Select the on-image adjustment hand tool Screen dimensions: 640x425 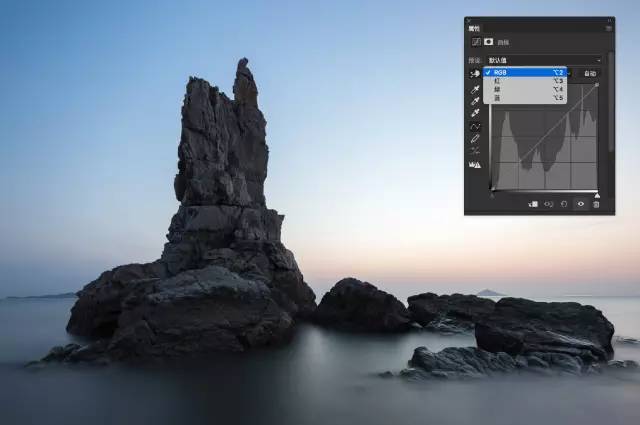[474, 74]
